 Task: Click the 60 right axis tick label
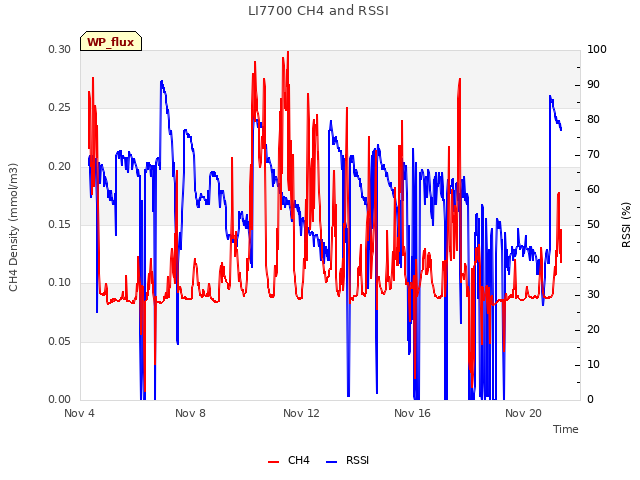click(593, 189)
